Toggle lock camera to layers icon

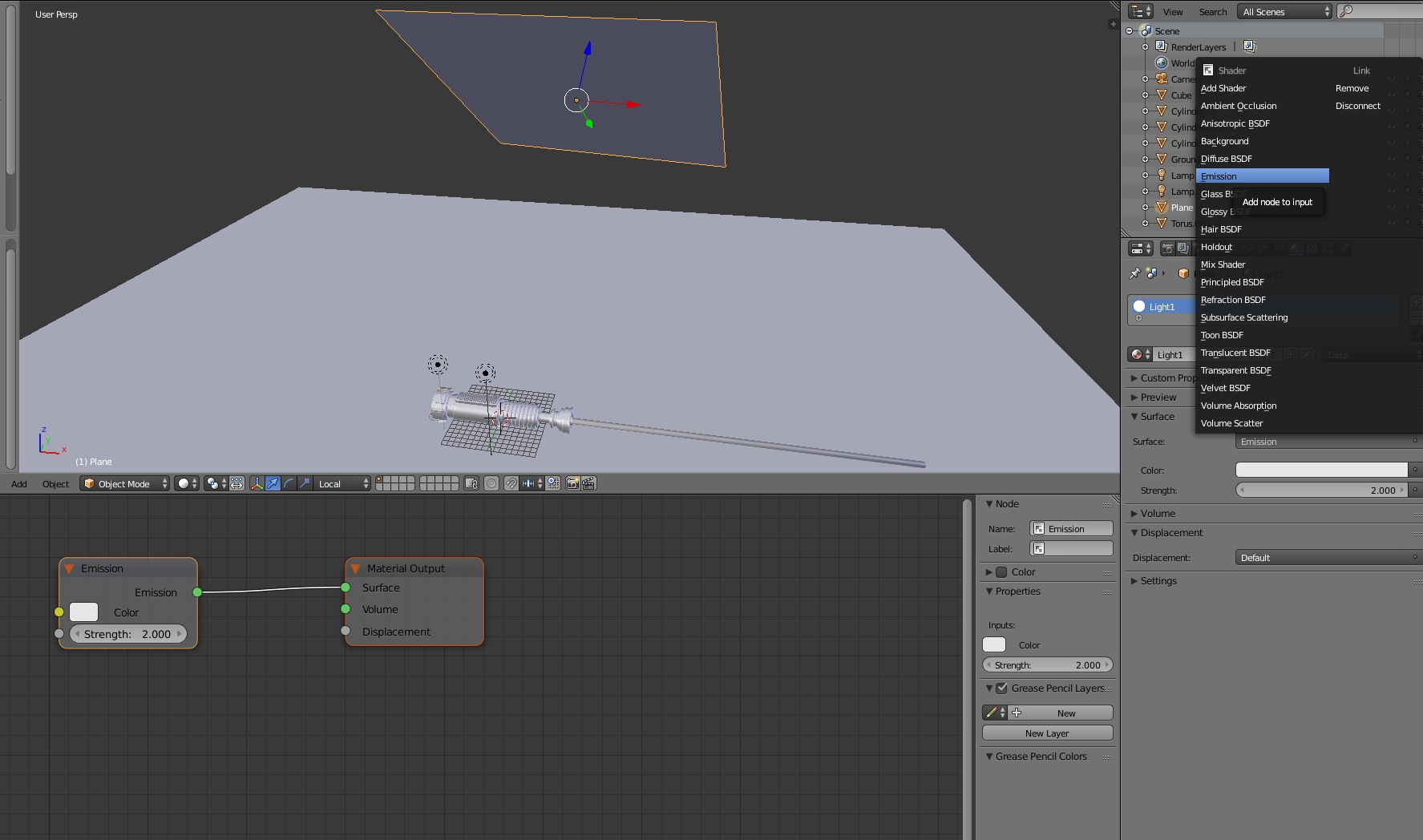point(471,483)
